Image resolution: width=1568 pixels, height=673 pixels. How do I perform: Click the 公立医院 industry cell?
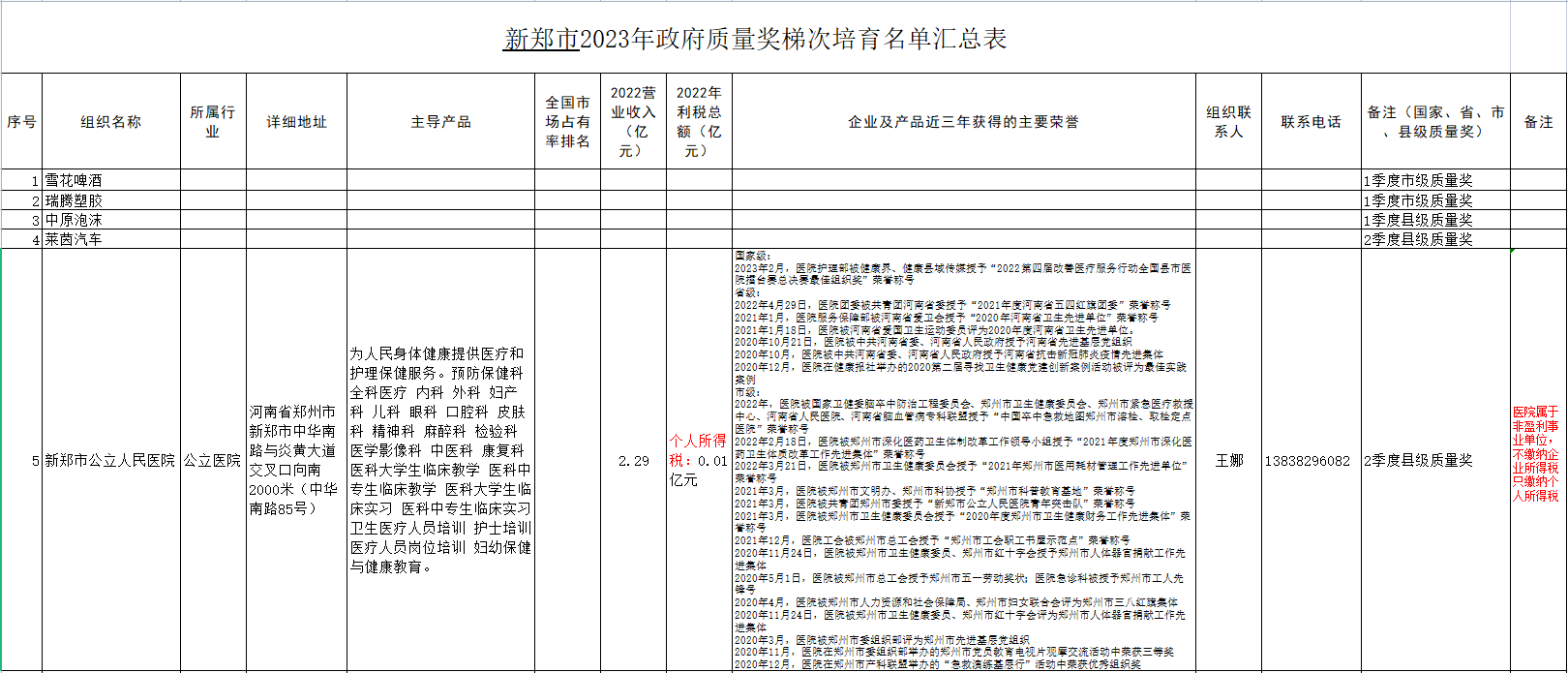(x=213, y=461)
